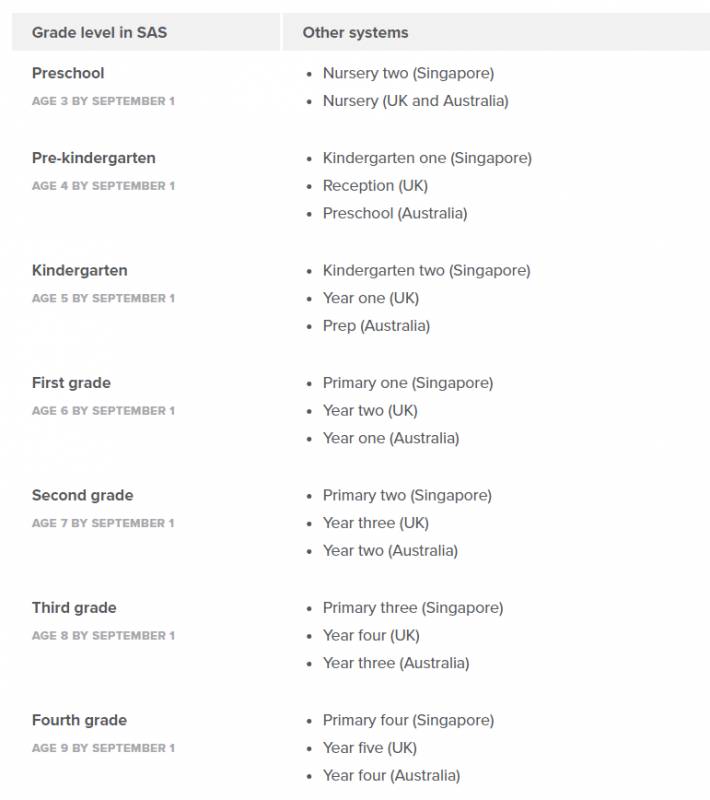The width and height of the screenshot is (710, 800).
Task: Select the Kindergarten grade heading
Action: click(x=80, y=270)
